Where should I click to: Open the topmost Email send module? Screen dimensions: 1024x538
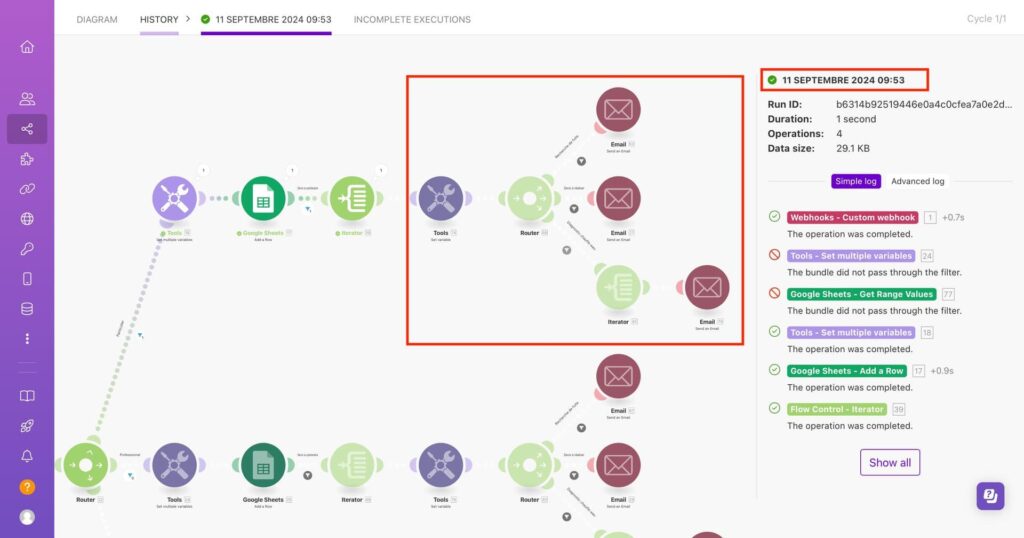click(x=618, y=109)
